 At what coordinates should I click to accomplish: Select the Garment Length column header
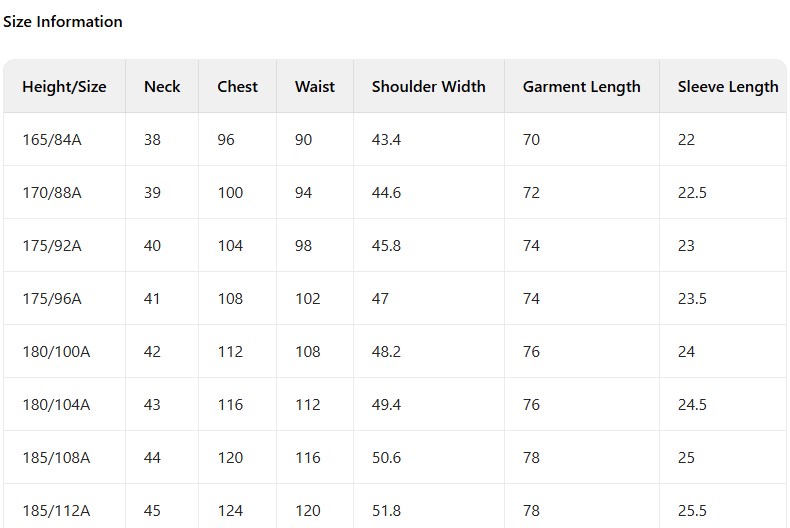(581, 87)
